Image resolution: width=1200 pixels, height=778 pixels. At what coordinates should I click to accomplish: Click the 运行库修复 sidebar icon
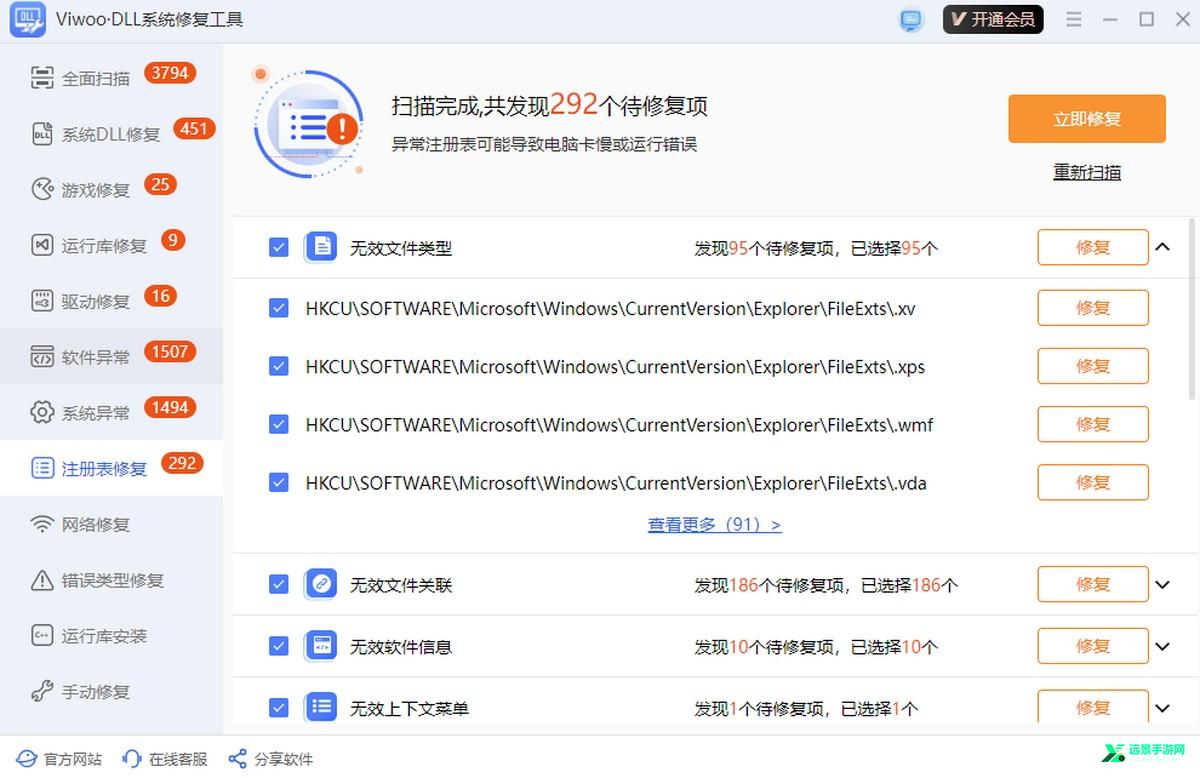[42, 245]
